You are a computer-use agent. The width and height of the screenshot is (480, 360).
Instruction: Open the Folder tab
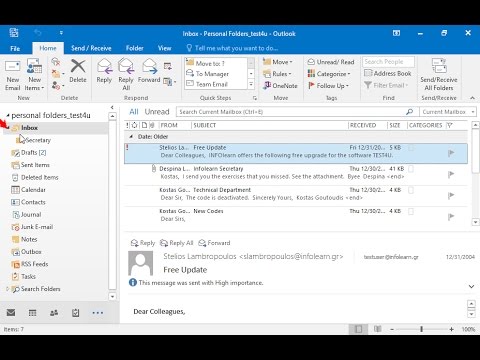(x=135, y=48)
